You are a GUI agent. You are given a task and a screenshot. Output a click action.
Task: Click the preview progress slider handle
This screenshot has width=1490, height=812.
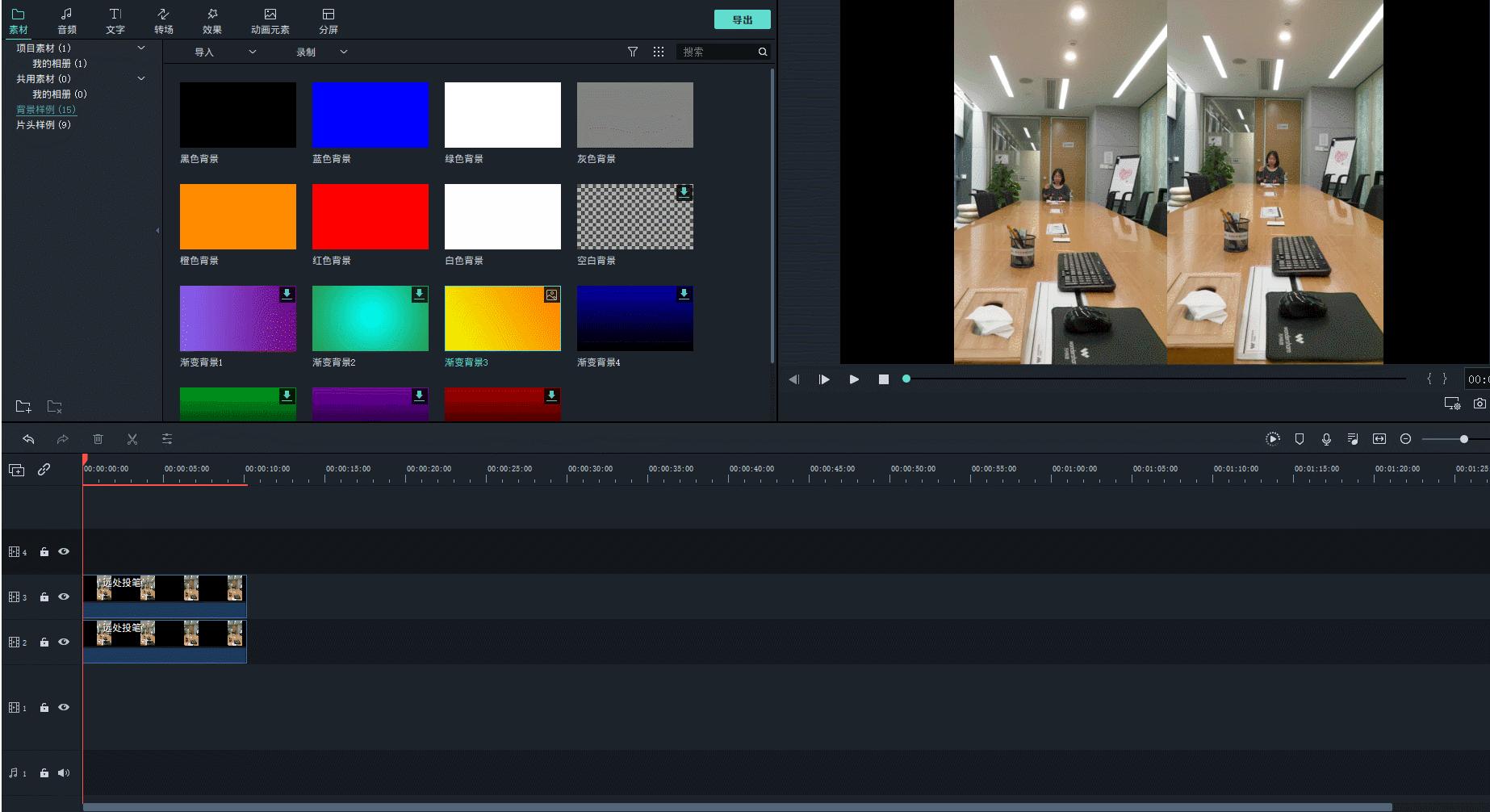(x=906, y=379)
